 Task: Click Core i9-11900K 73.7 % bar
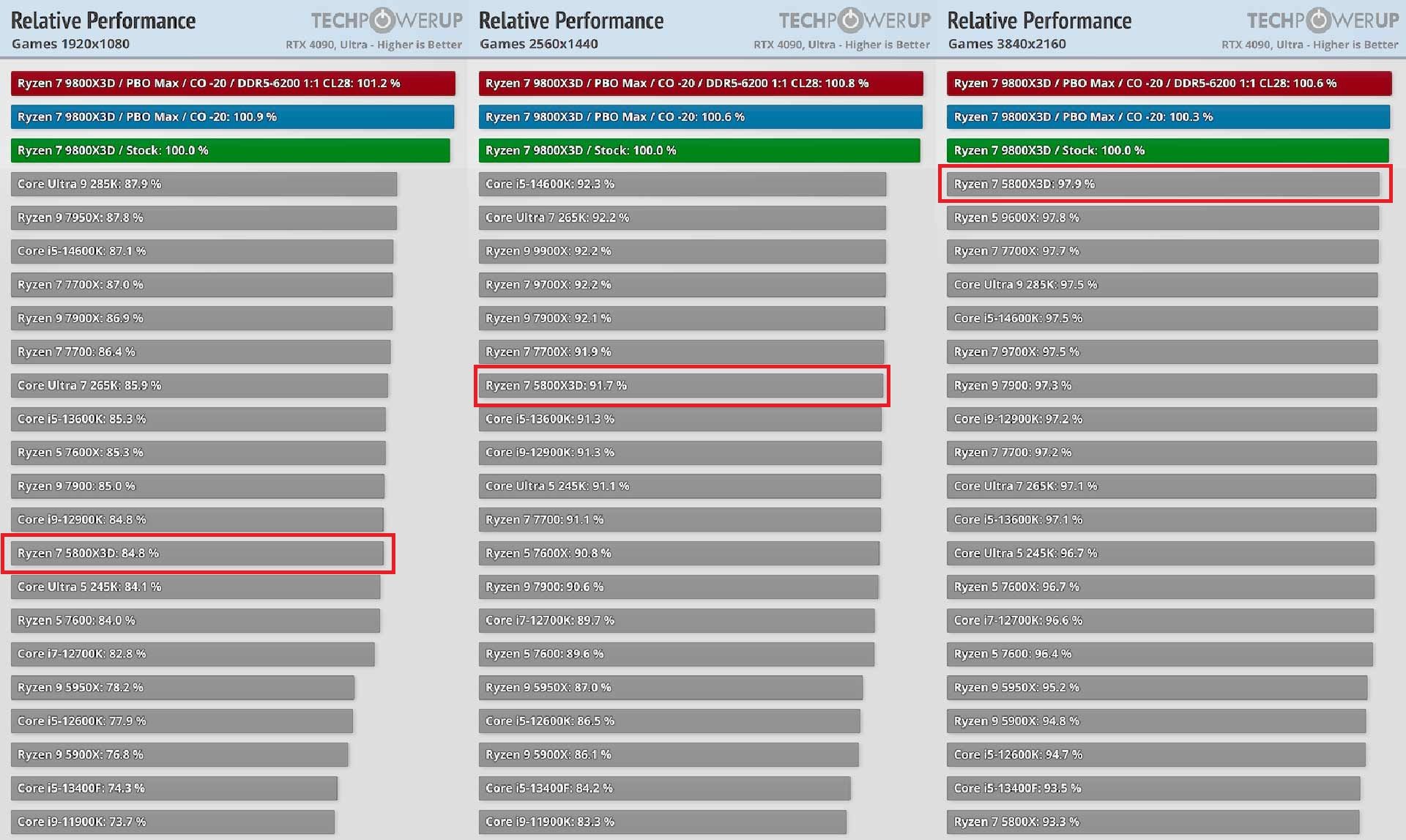point(173,822)
